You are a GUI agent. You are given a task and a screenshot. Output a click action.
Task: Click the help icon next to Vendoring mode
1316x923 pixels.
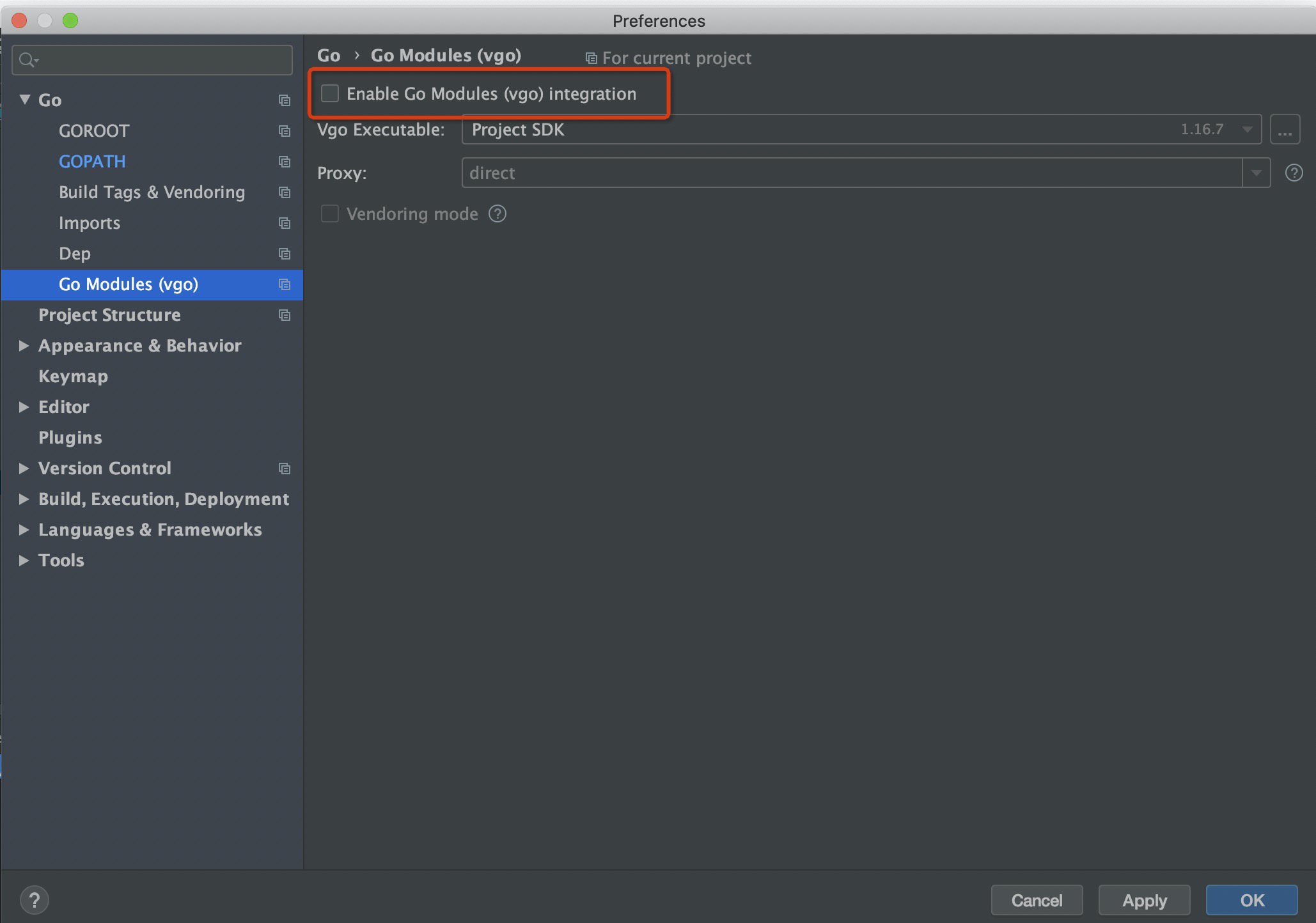pos(497,213)
